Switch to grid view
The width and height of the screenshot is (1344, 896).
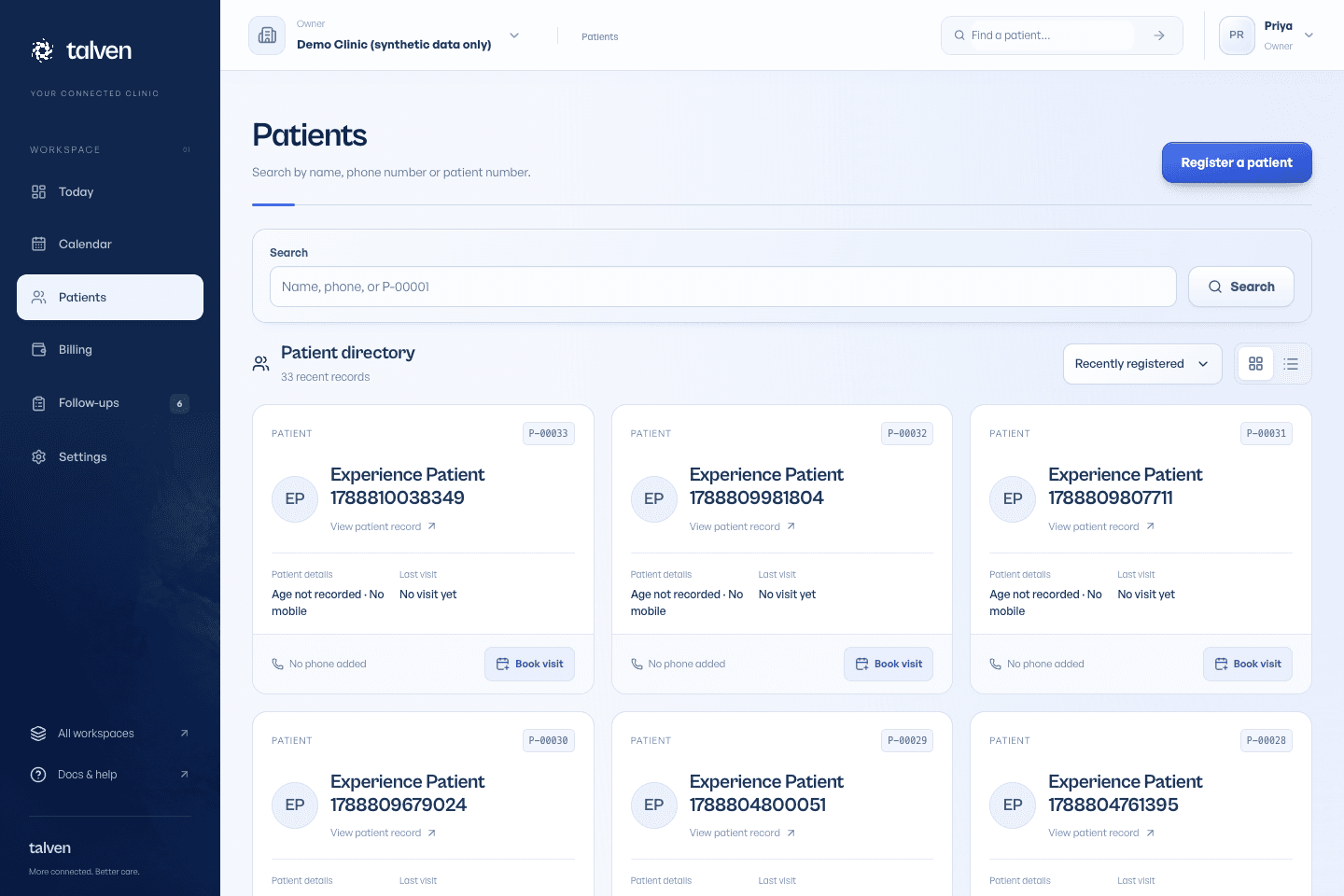coord(1255,364)
